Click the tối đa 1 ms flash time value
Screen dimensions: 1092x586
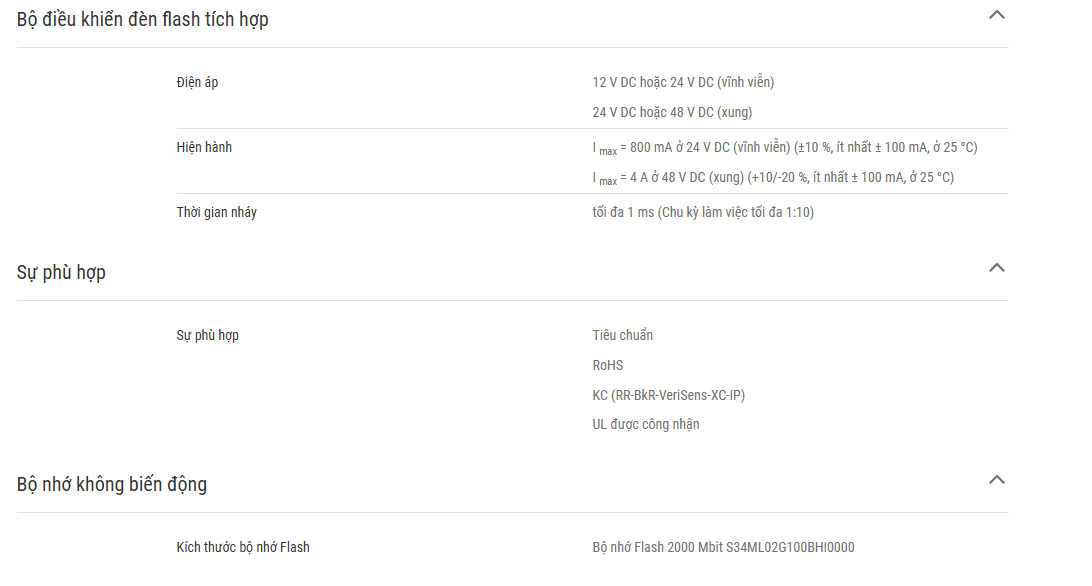[703, 212]
